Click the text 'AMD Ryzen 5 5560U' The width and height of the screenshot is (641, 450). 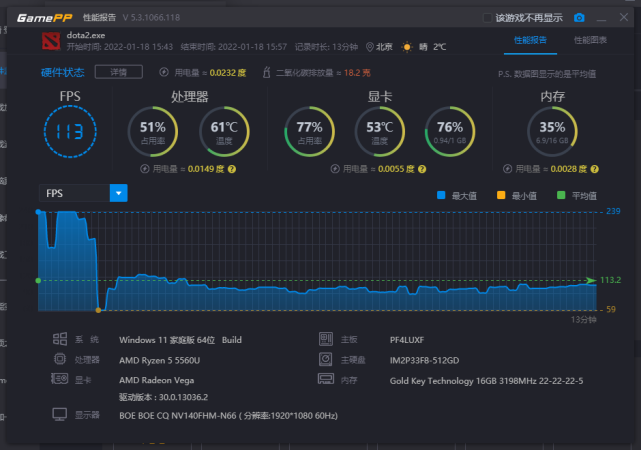point(159,360)
